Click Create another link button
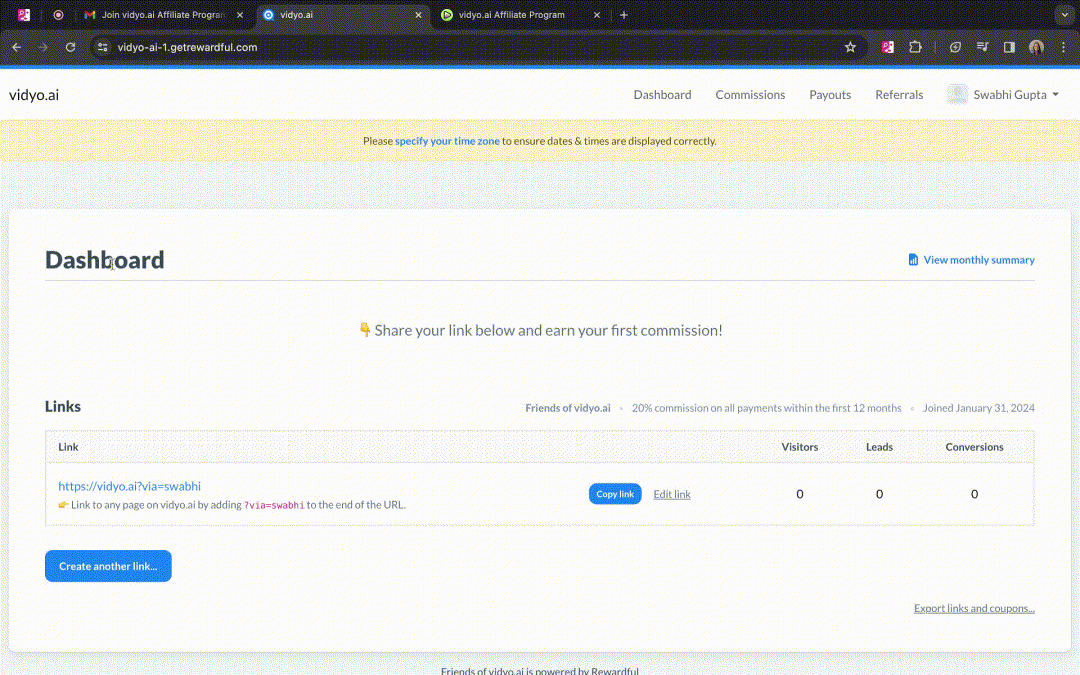The image size is (1080, 675). (x=108, y=566)
